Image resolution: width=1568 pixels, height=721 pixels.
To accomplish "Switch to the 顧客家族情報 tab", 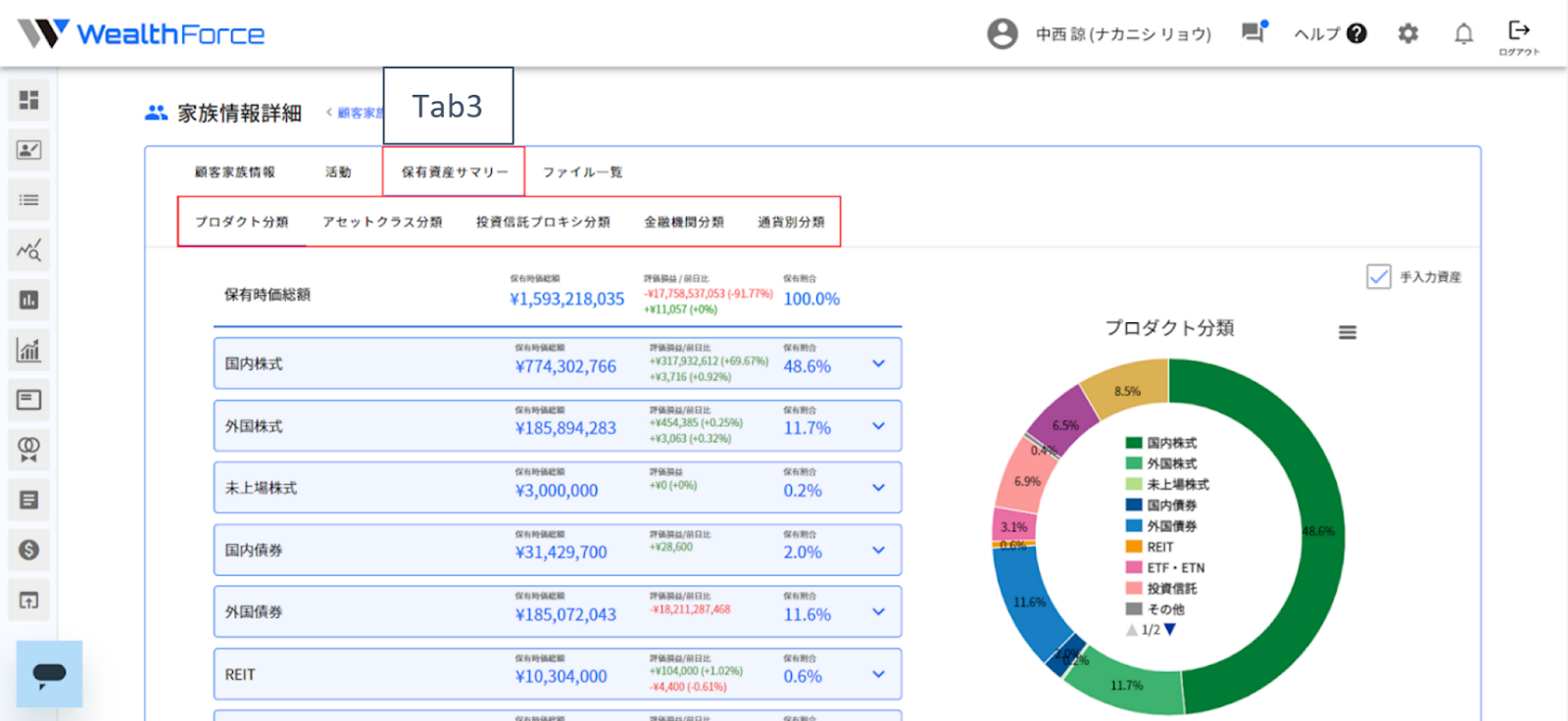I will [x=235, y=172].
